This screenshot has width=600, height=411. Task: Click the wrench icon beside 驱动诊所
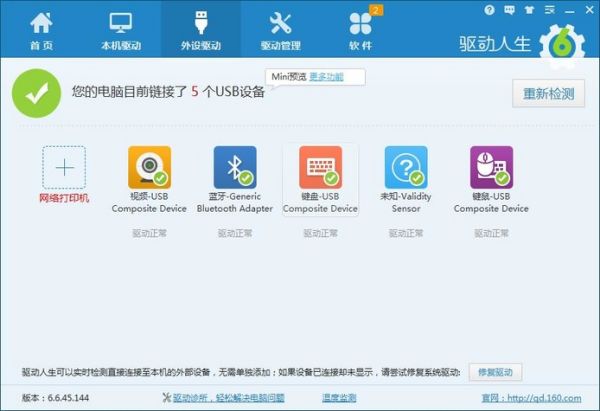[x=166, y=398]
